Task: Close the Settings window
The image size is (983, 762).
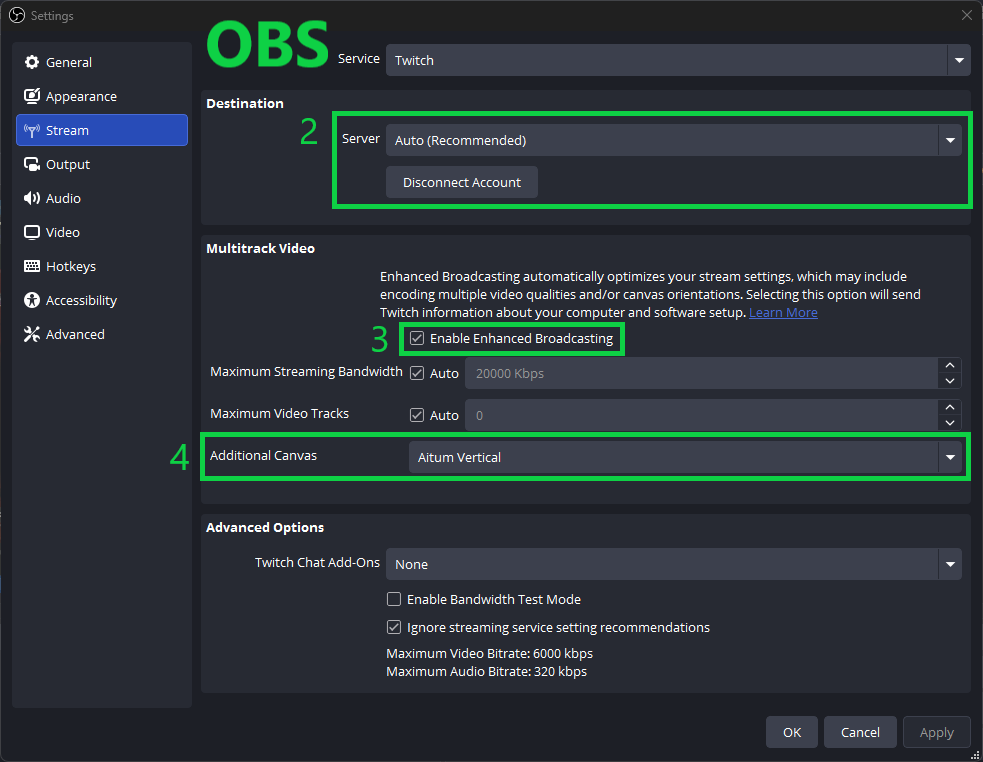Action: 967,15
